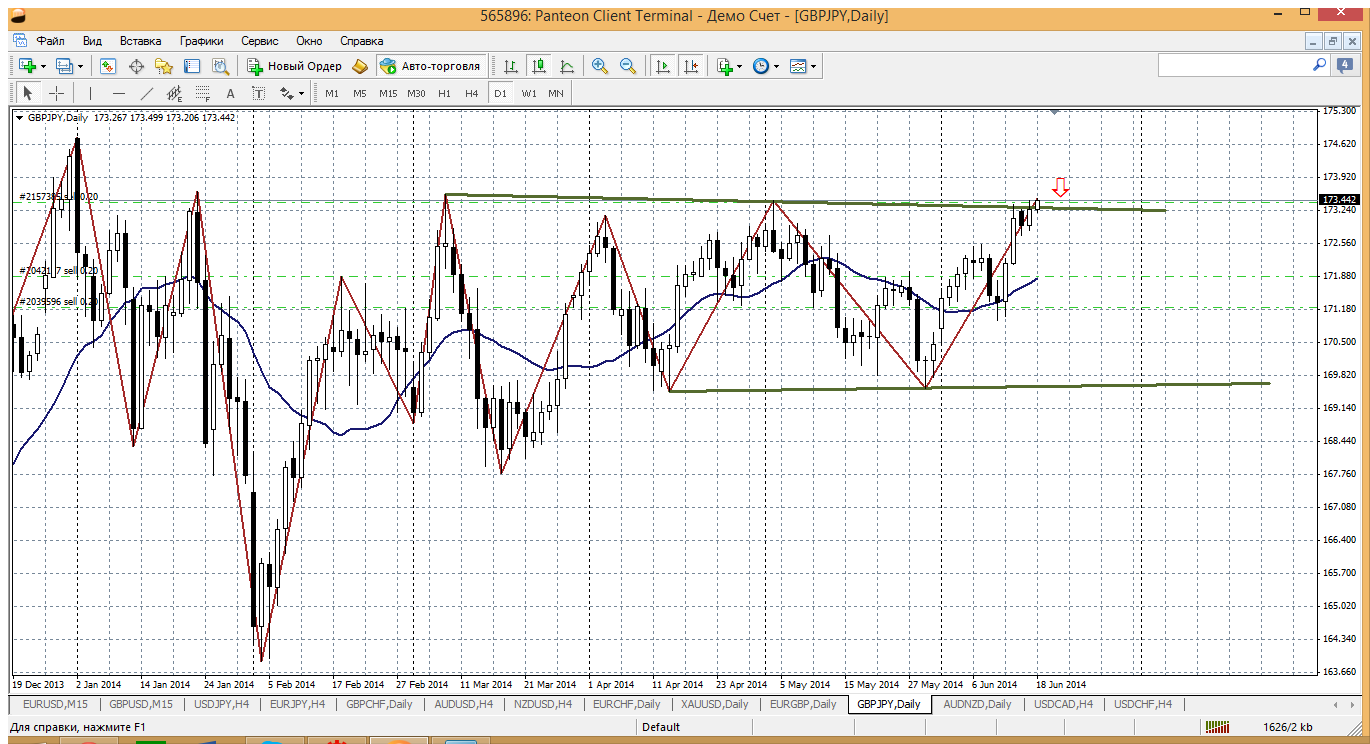Zoom out of the chart

coord(628,66)
